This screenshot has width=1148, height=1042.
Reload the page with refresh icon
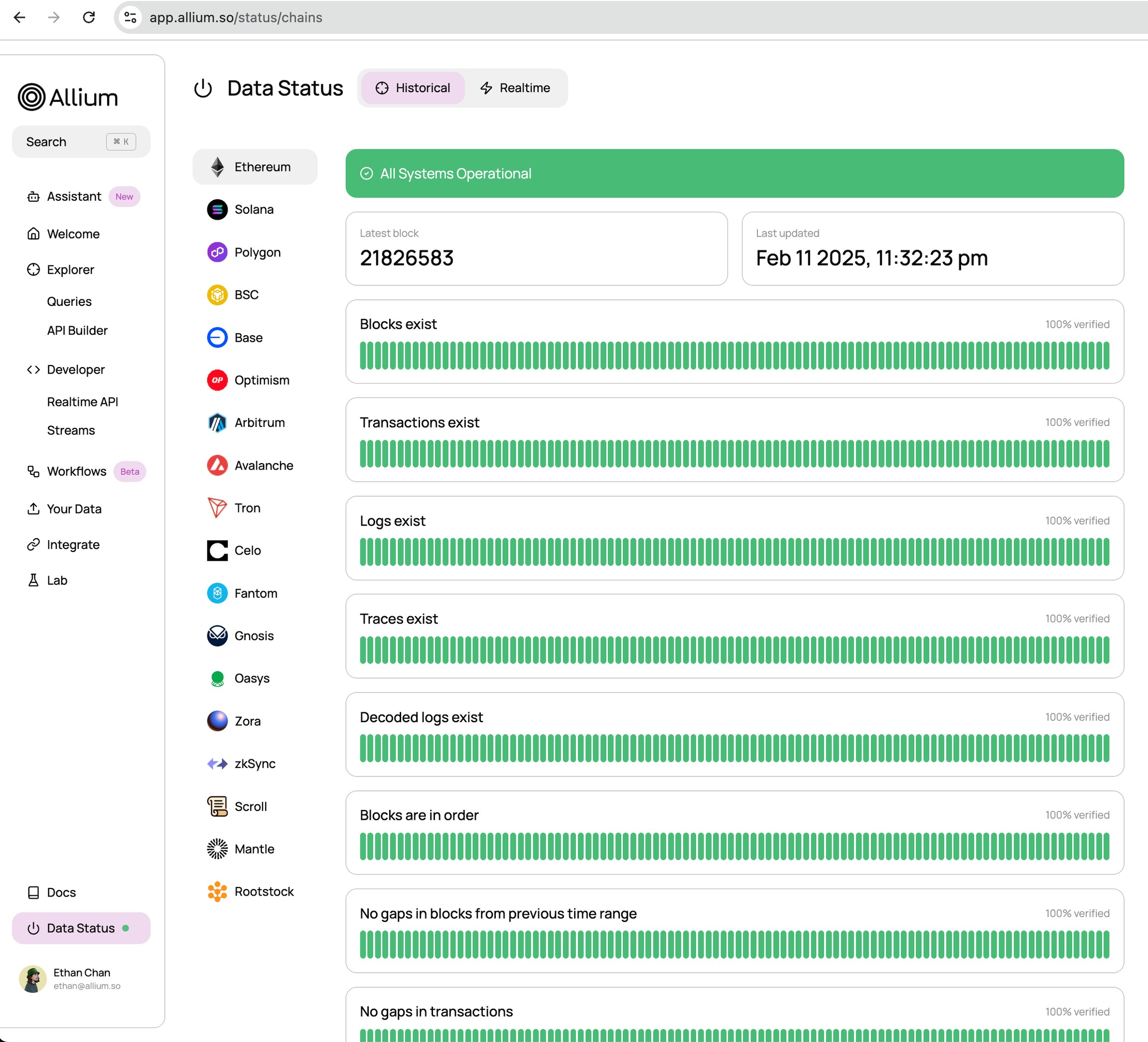pyautogui.click(x=89, y=17)
